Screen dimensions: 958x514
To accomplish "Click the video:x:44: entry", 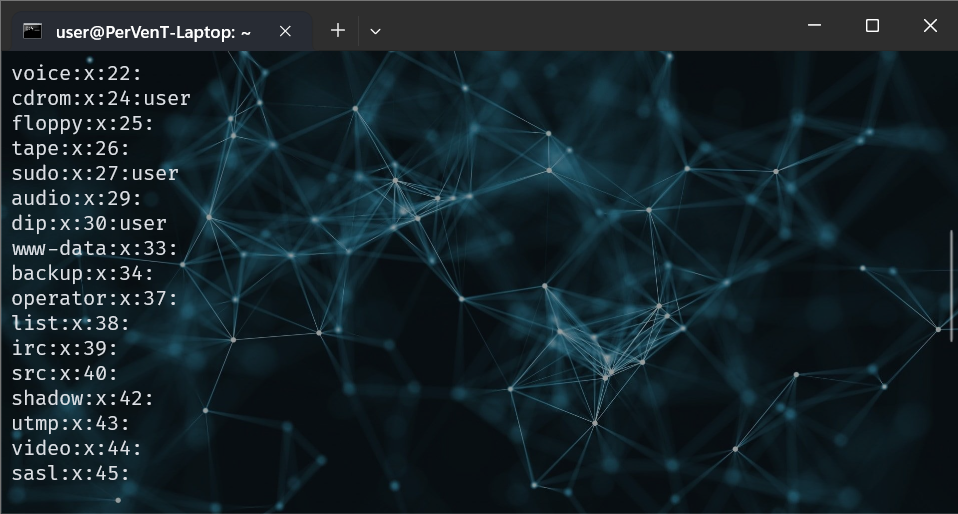I will 77,448.
